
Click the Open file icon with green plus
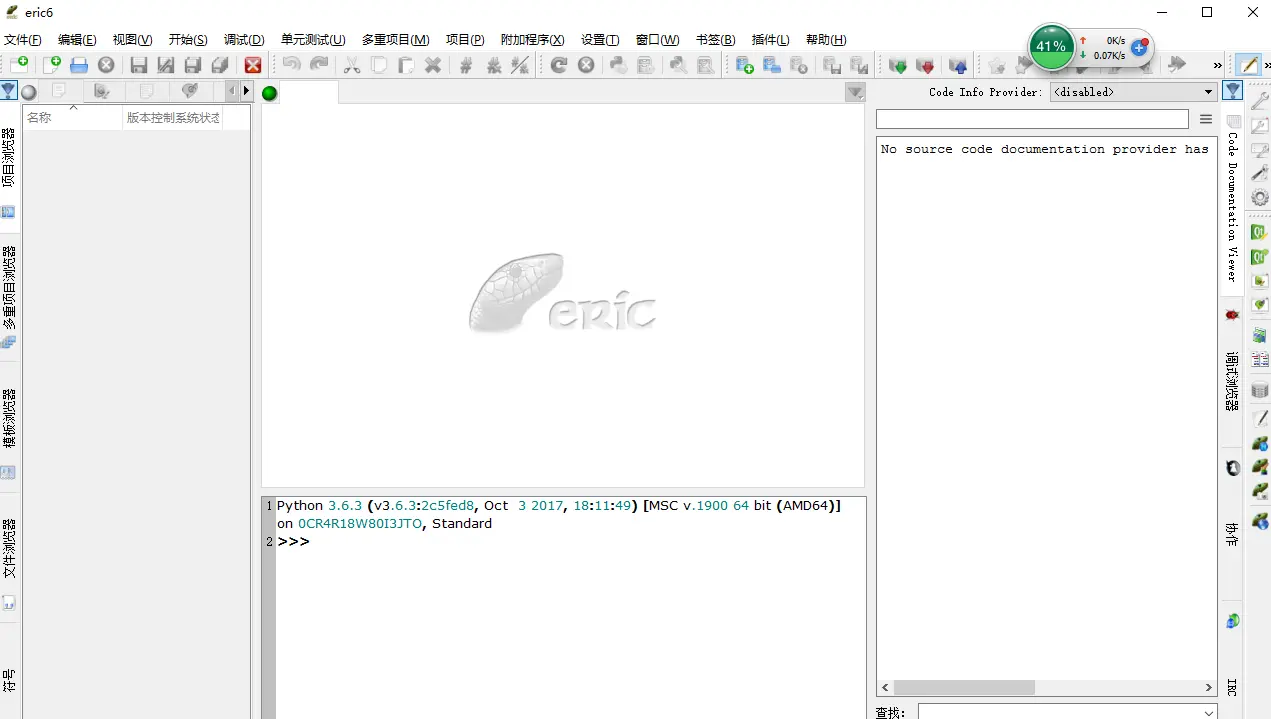[51, 65]
